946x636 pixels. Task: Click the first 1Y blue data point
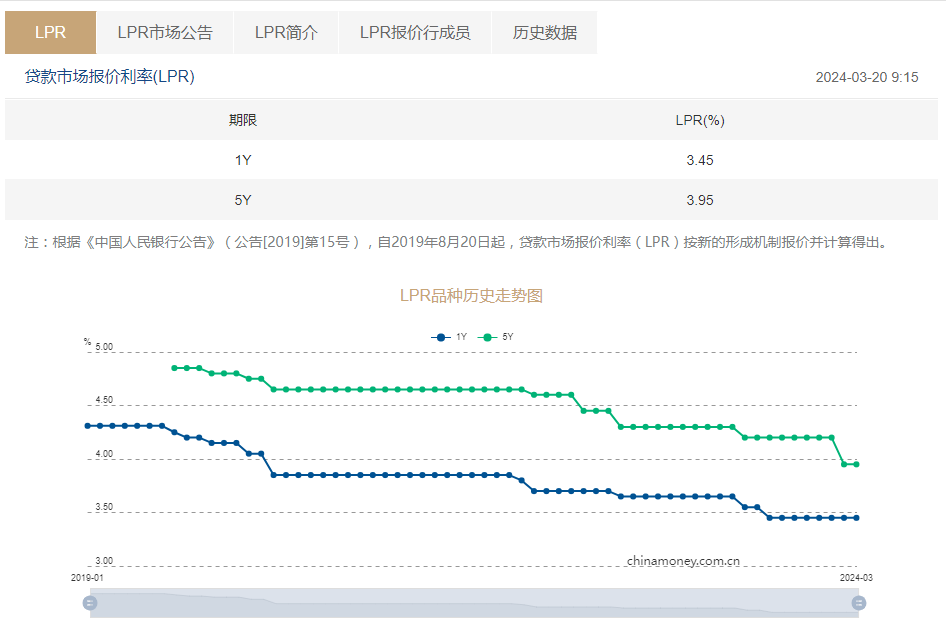pyautogui.click(x=87, y=426)
